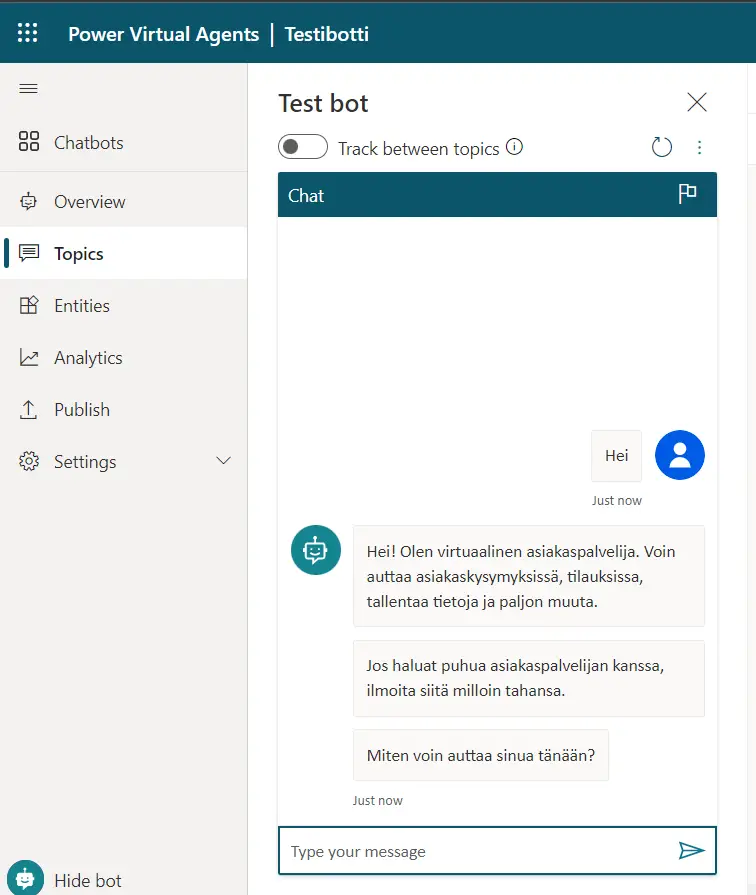
Task: Focus the Type your message field
Action: [480, 851]
